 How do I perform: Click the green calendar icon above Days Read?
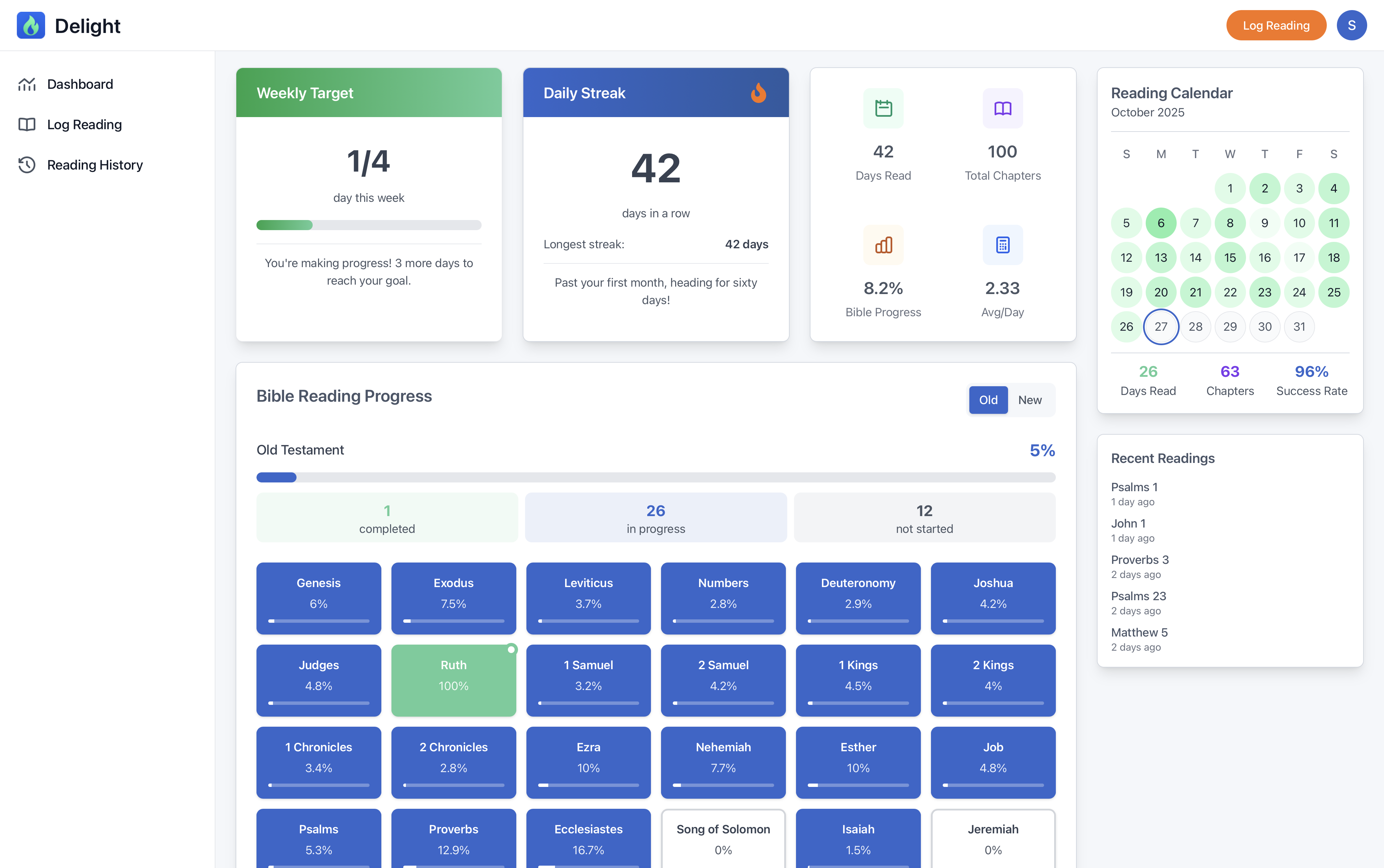[883, 108]
